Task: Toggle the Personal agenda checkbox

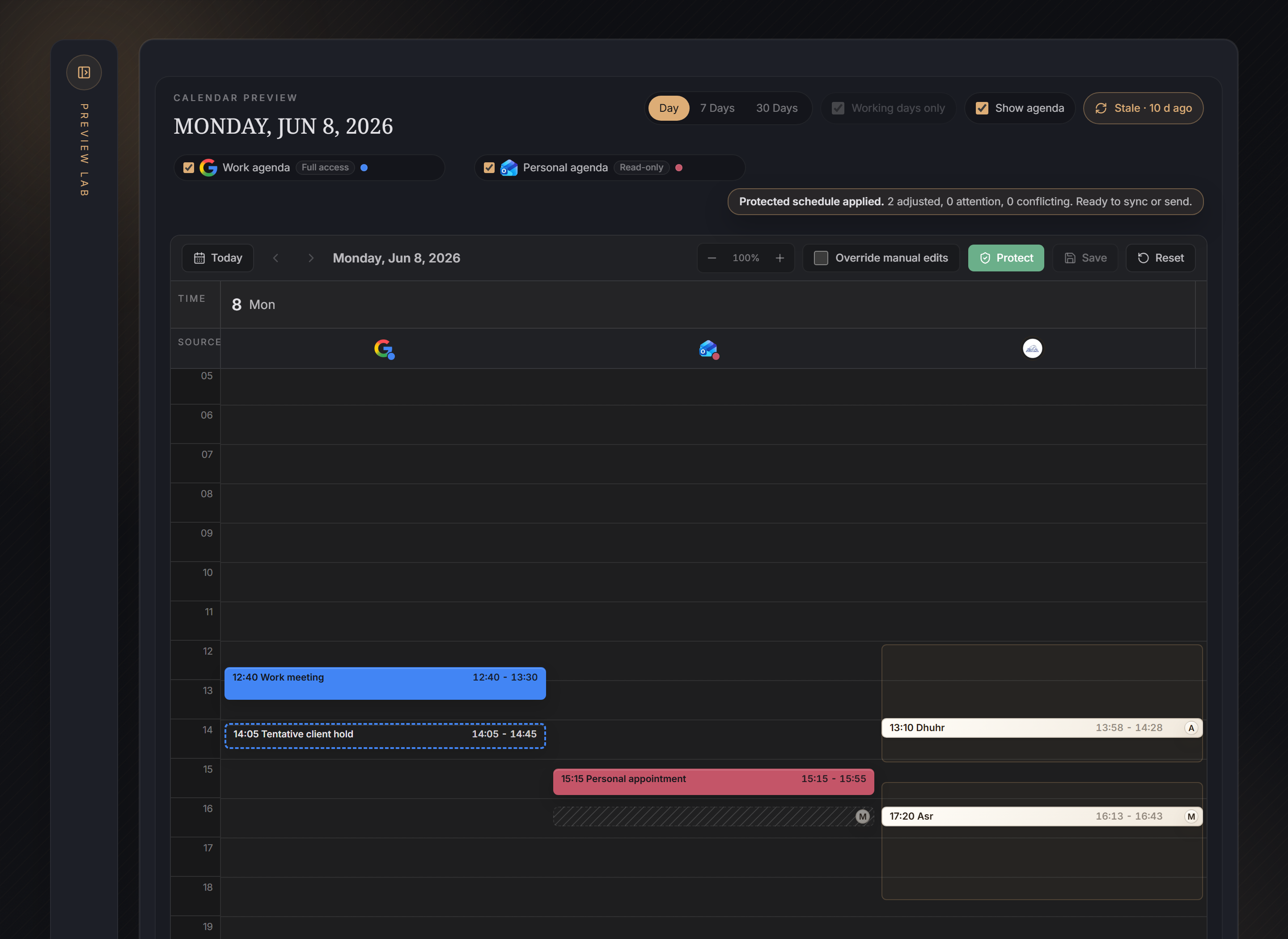Action: pos(489,168)
